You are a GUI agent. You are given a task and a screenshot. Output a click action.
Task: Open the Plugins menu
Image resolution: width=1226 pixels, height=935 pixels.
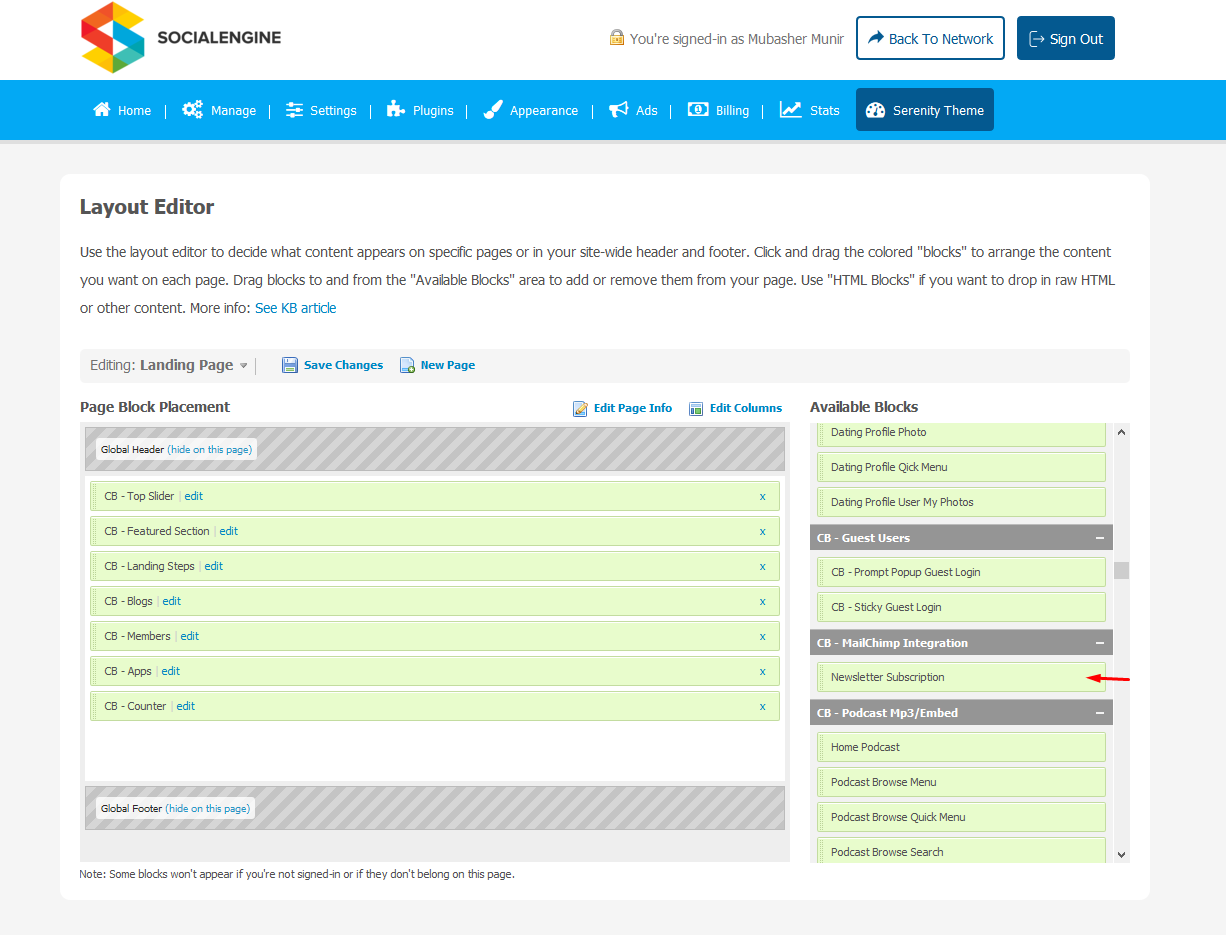click(x=421, y=110)
